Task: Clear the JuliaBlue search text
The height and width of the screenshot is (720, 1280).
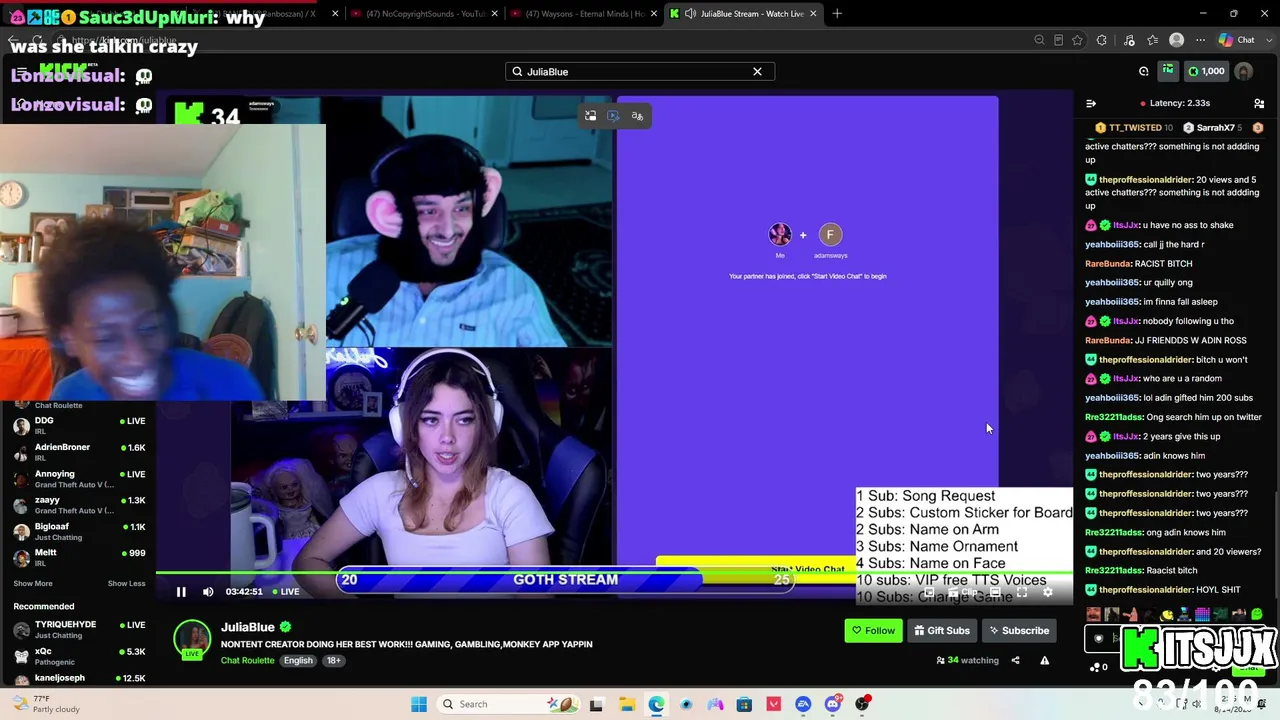Action: pos(757,72)
